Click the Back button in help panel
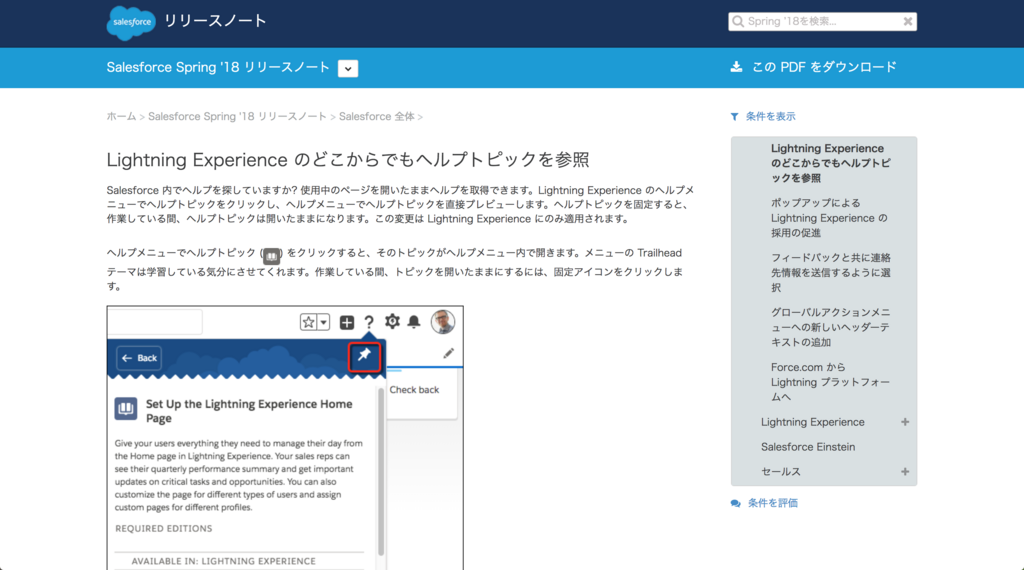1024x570 pixels. click(139, 358)
